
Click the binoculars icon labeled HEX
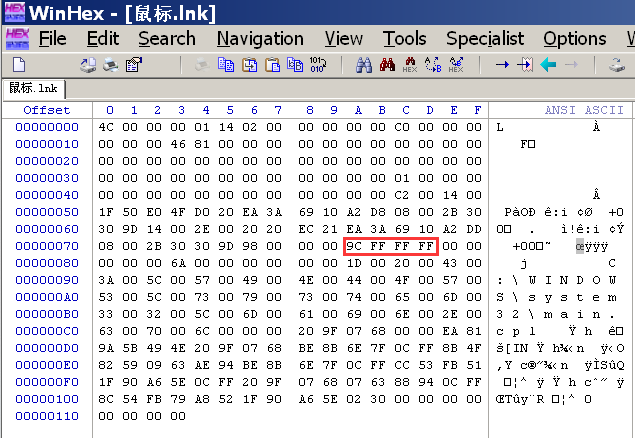[410, 65]
